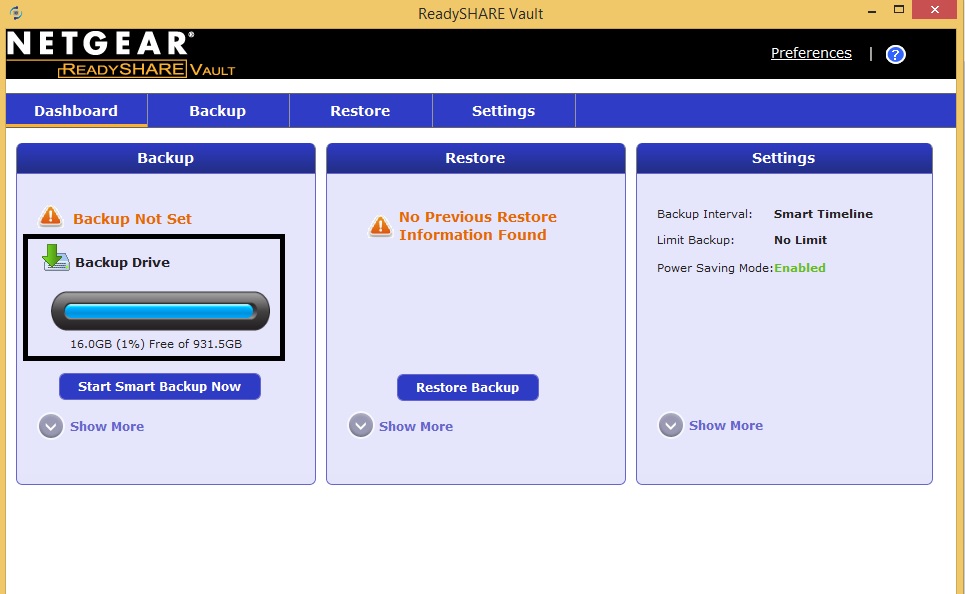
Task: Expand Show More chevron in Settings panel
Action: (x=671, y=425)
